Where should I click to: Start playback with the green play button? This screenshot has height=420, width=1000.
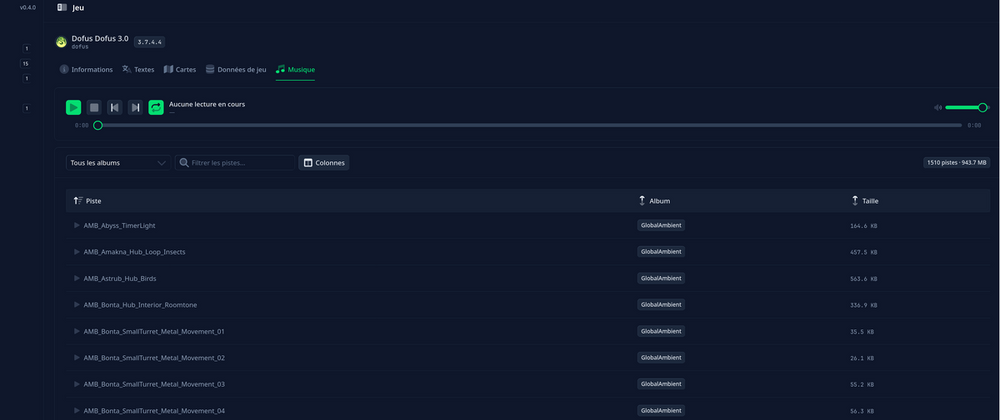(73, 107)
